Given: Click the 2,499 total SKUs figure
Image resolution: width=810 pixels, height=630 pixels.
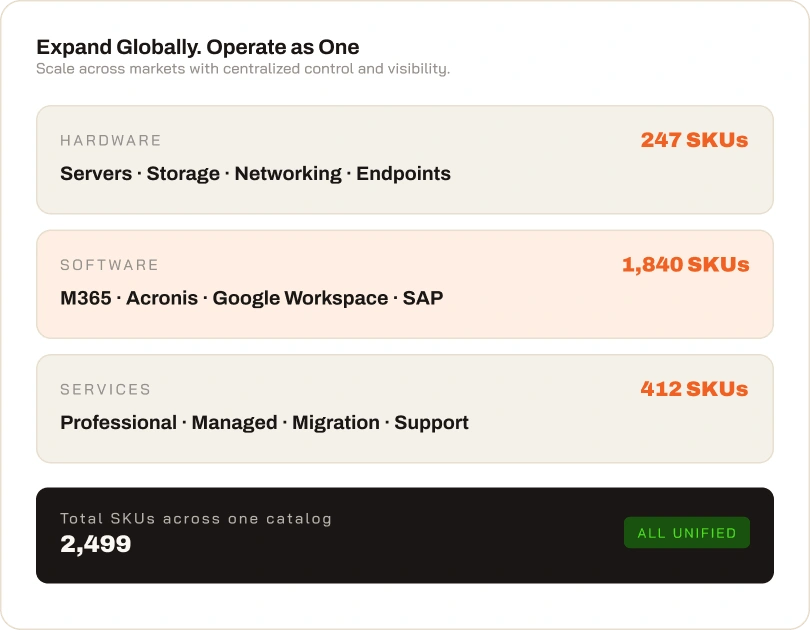Looking at the screenshot, I should 96,544.
